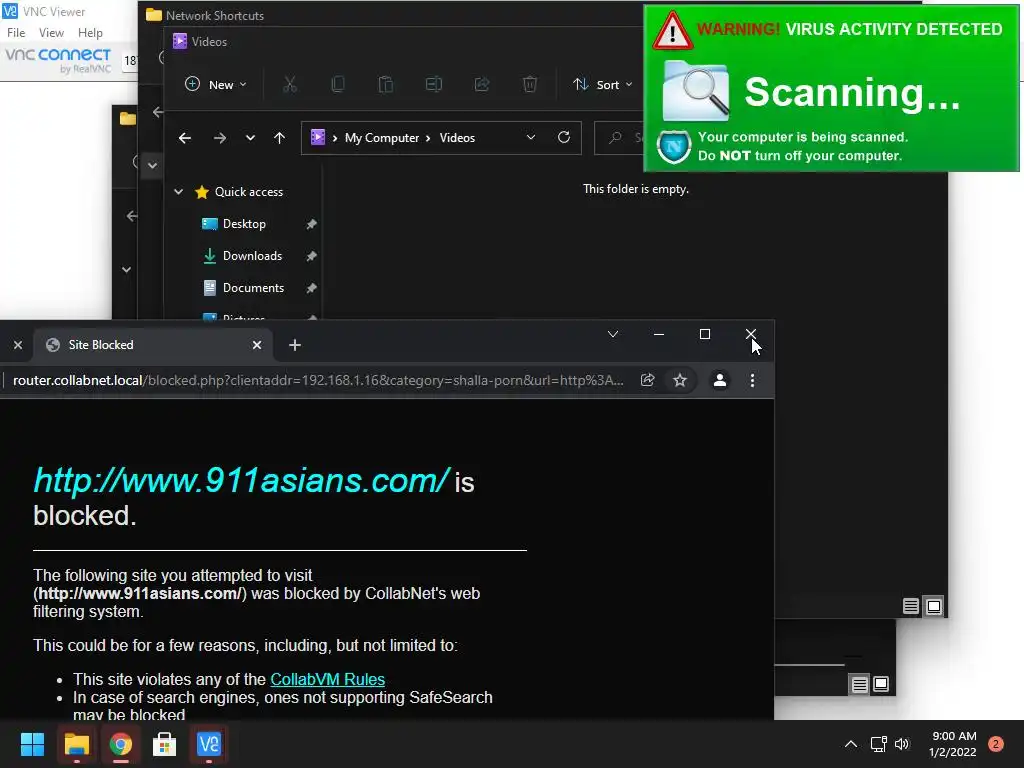Unpin Documents using its pin icon
This screenshot has height=768, width=1024.
pos(312,288)
